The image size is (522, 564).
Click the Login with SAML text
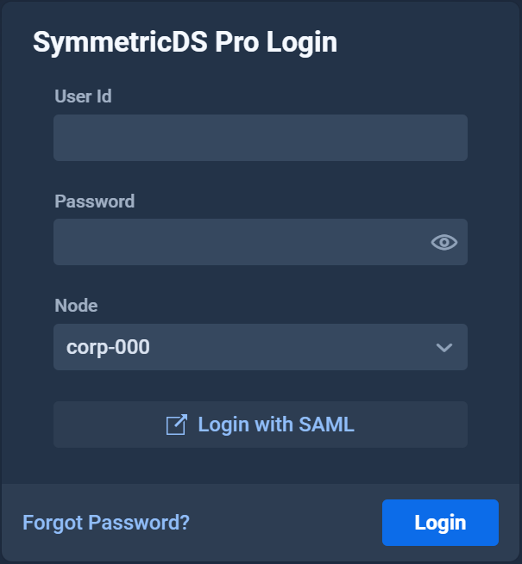coord(276,424)
